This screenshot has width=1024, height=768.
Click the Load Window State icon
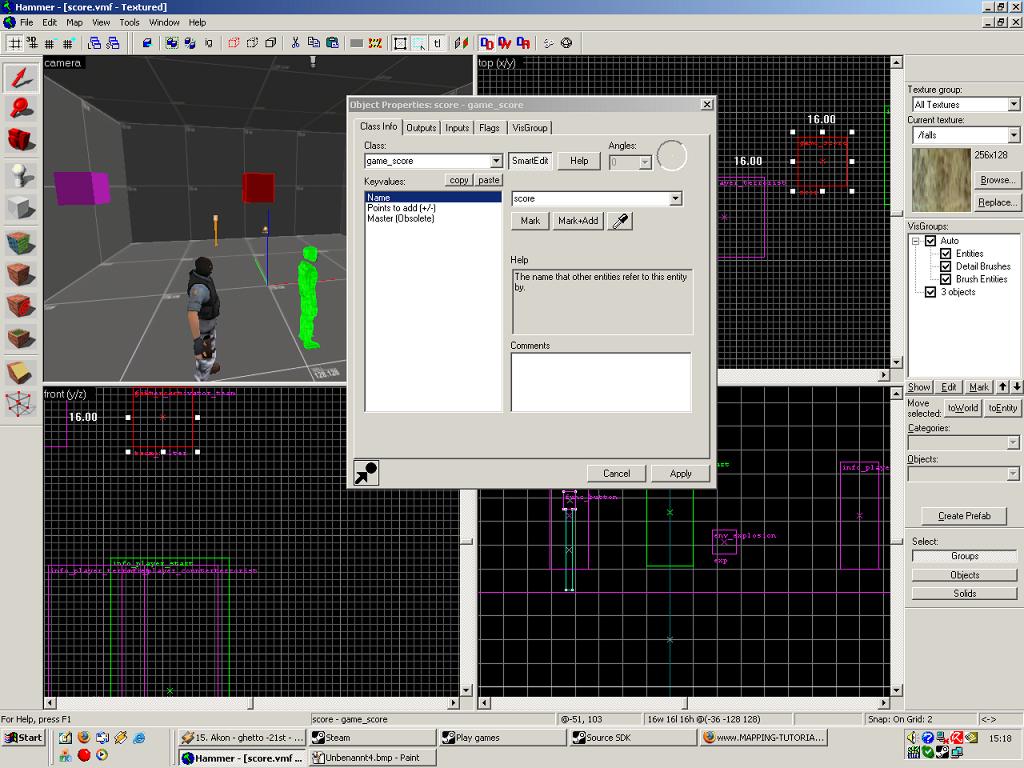[x=95, y=43]
